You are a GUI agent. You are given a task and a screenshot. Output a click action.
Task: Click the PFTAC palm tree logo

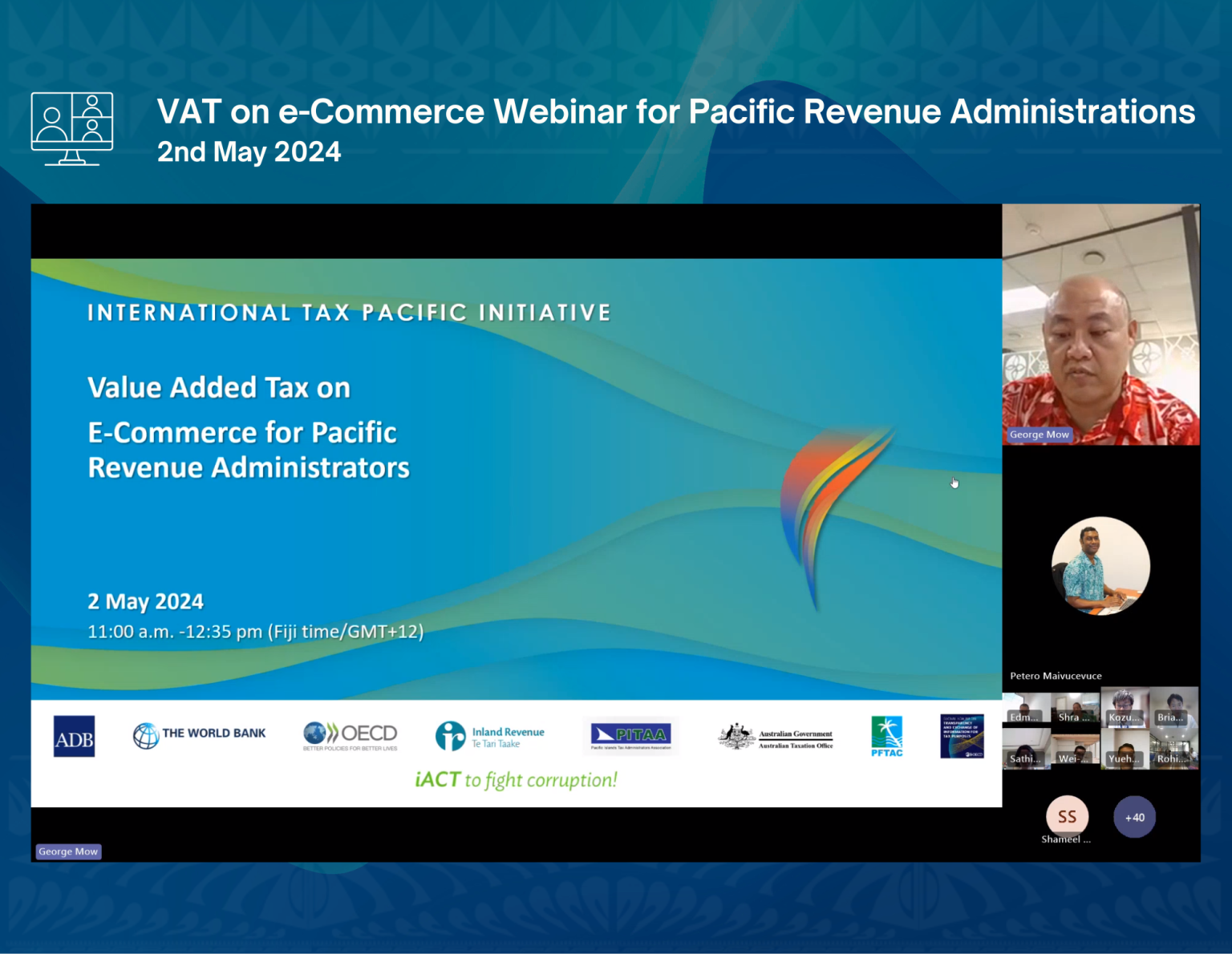pyautogui.click(x=885, y=736)
